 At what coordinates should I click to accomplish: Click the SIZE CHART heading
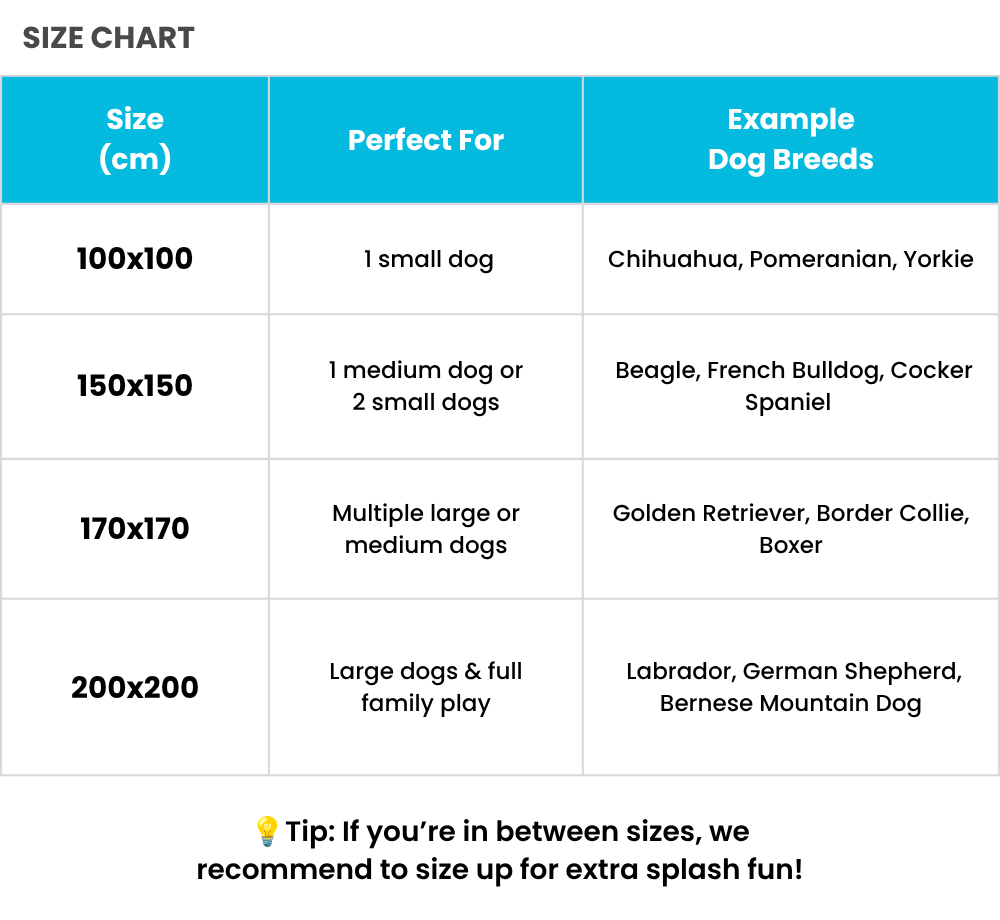click(108, 38)
